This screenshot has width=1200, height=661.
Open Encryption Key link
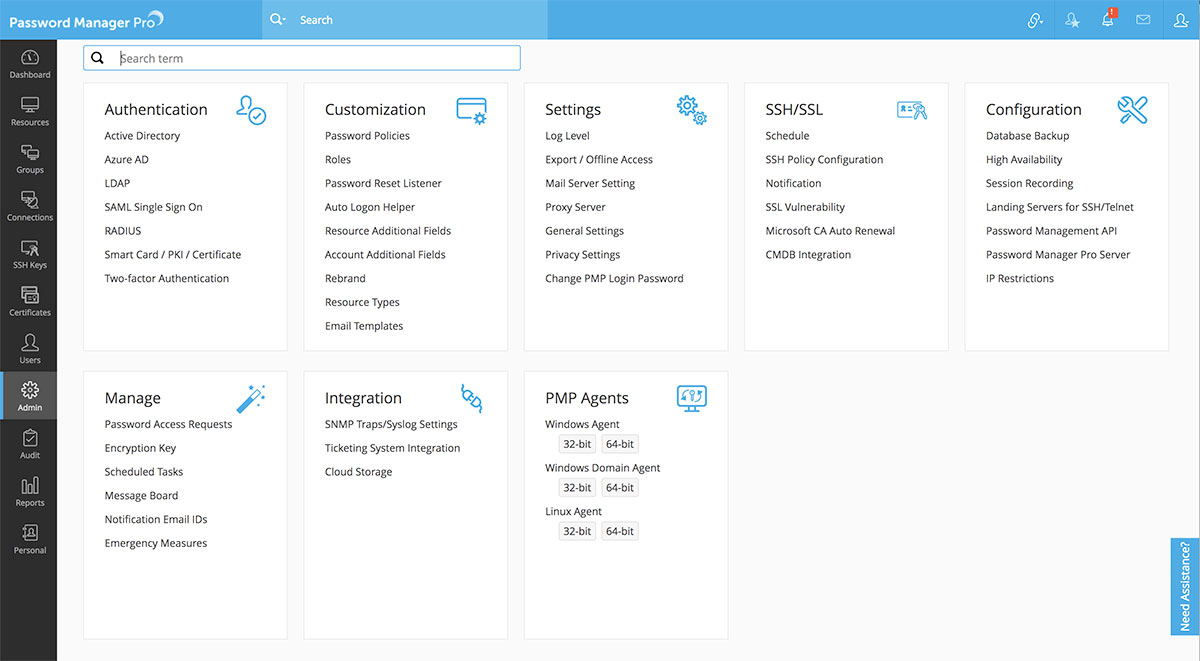(140, 448)
